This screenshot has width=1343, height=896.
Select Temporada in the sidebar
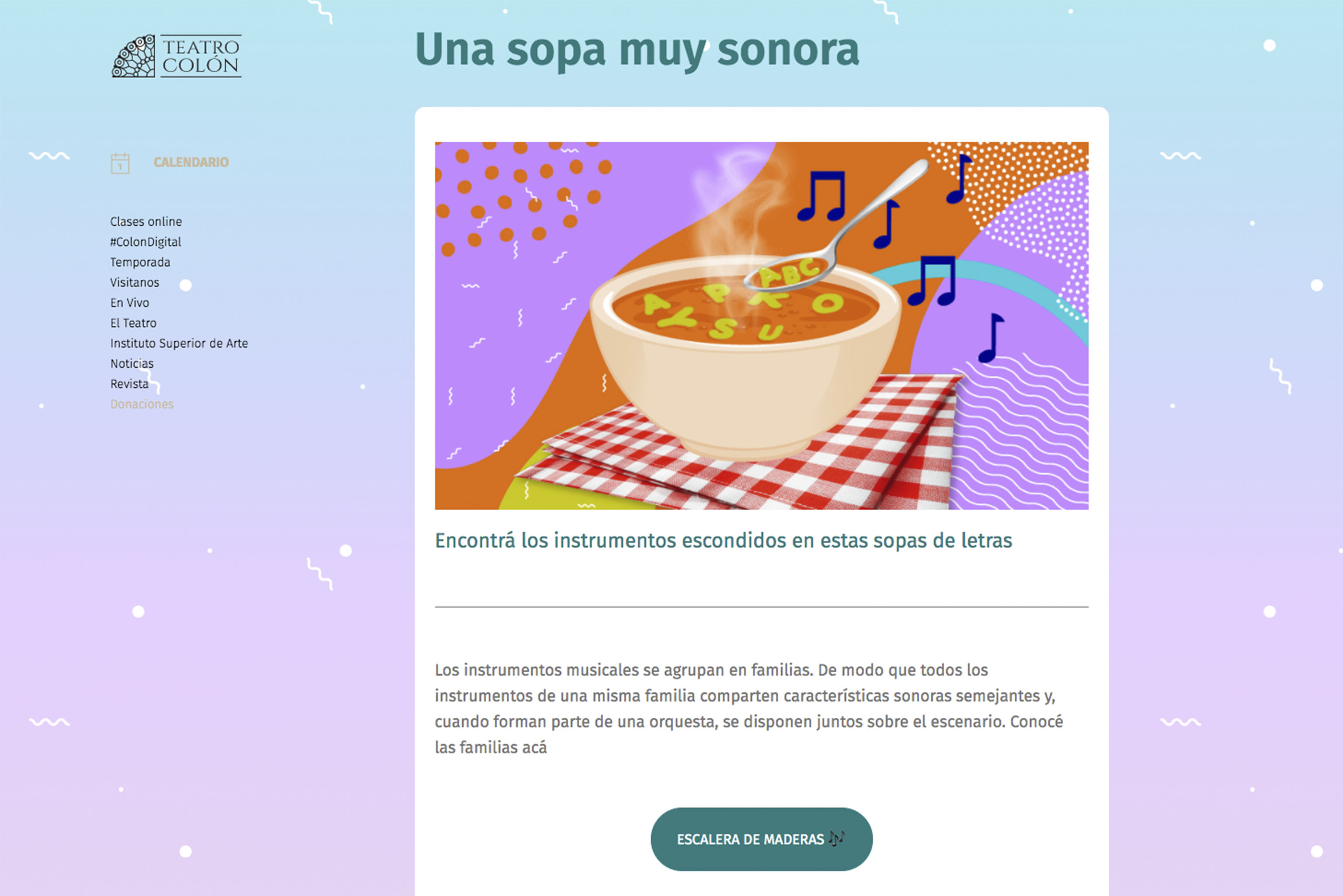pyautogui.click(x=140, y=262)
